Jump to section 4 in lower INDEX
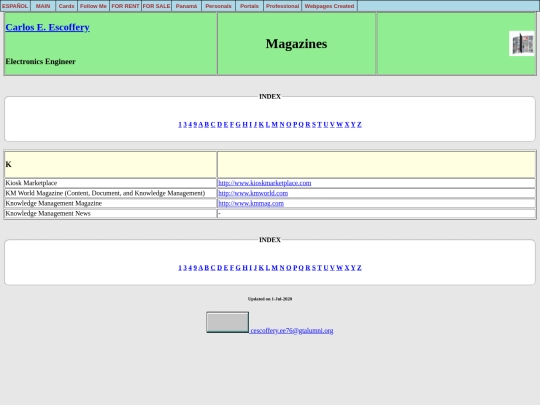 click(x=190, y=268)
